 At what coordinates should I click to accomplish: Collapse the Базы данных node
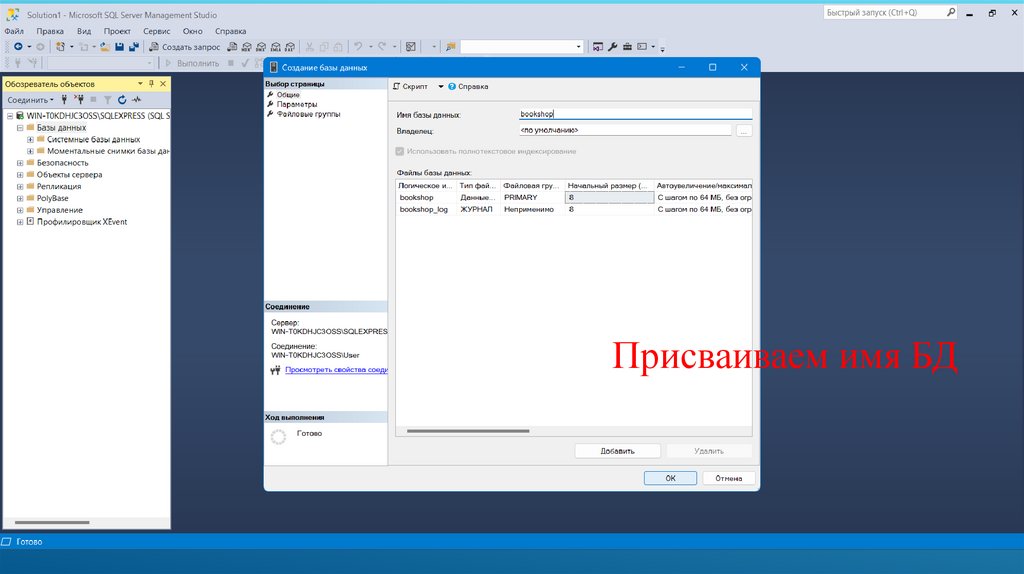coord(20,128)
